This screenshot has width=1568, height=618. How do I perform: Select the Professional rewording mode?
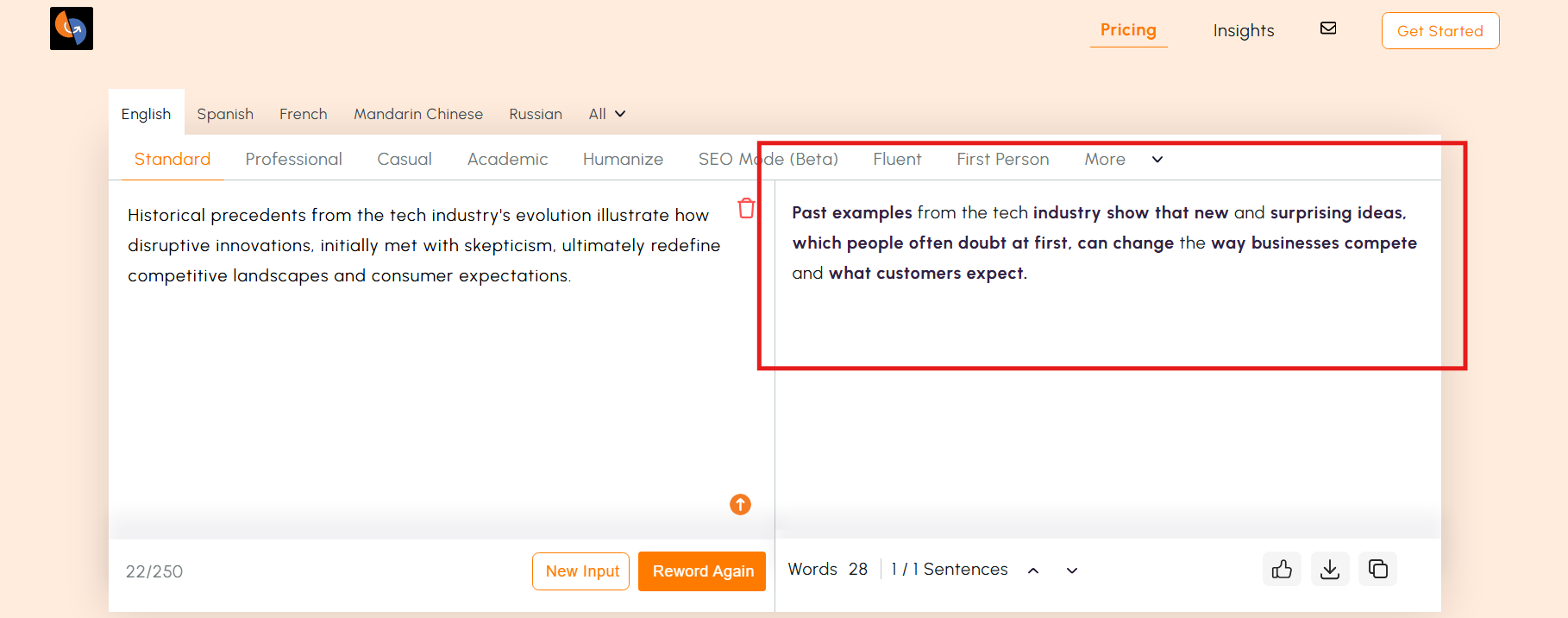(x=293, y=160)
